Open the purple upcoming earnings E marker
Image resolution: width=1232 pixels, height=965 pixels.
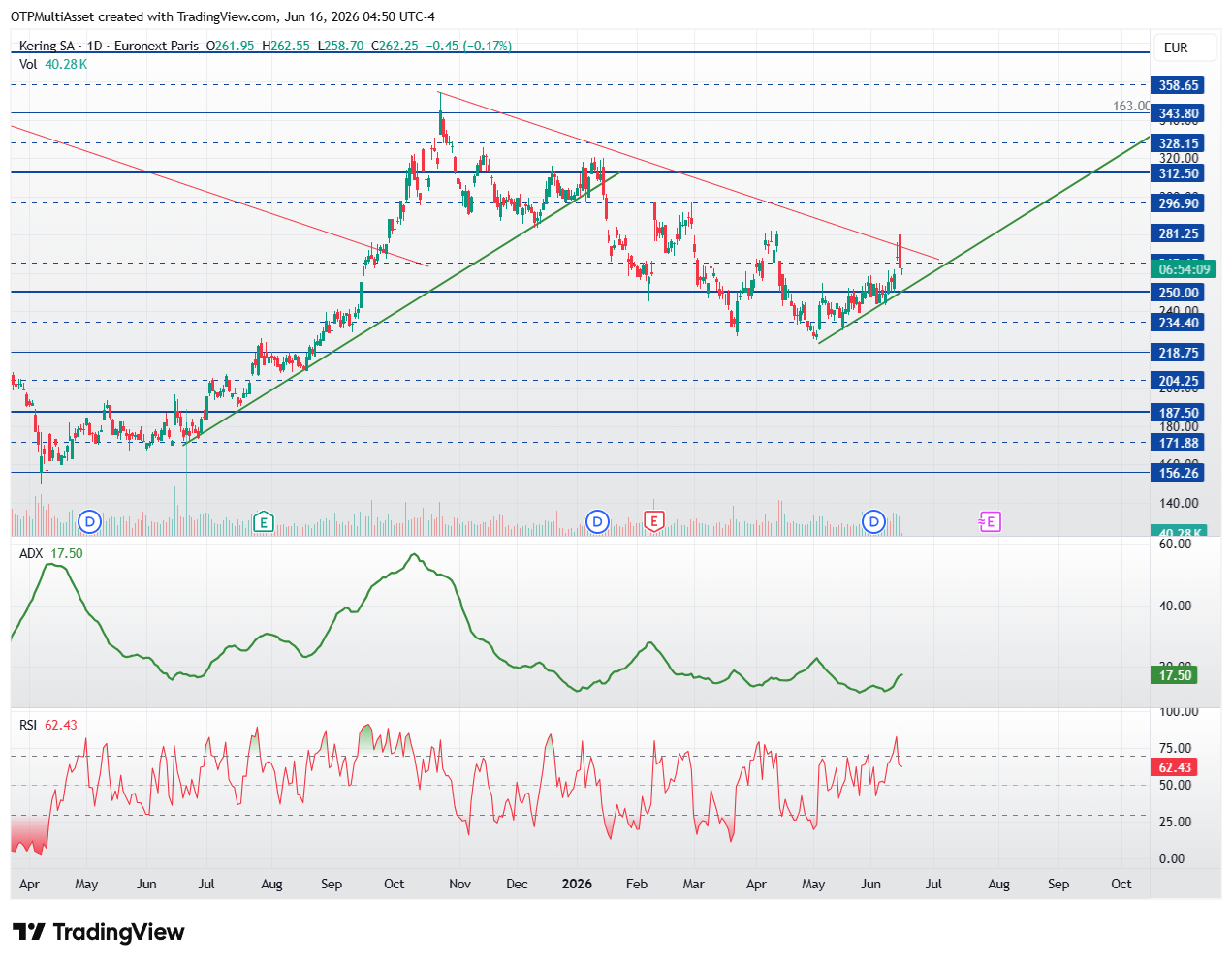(x=989, y=522)
